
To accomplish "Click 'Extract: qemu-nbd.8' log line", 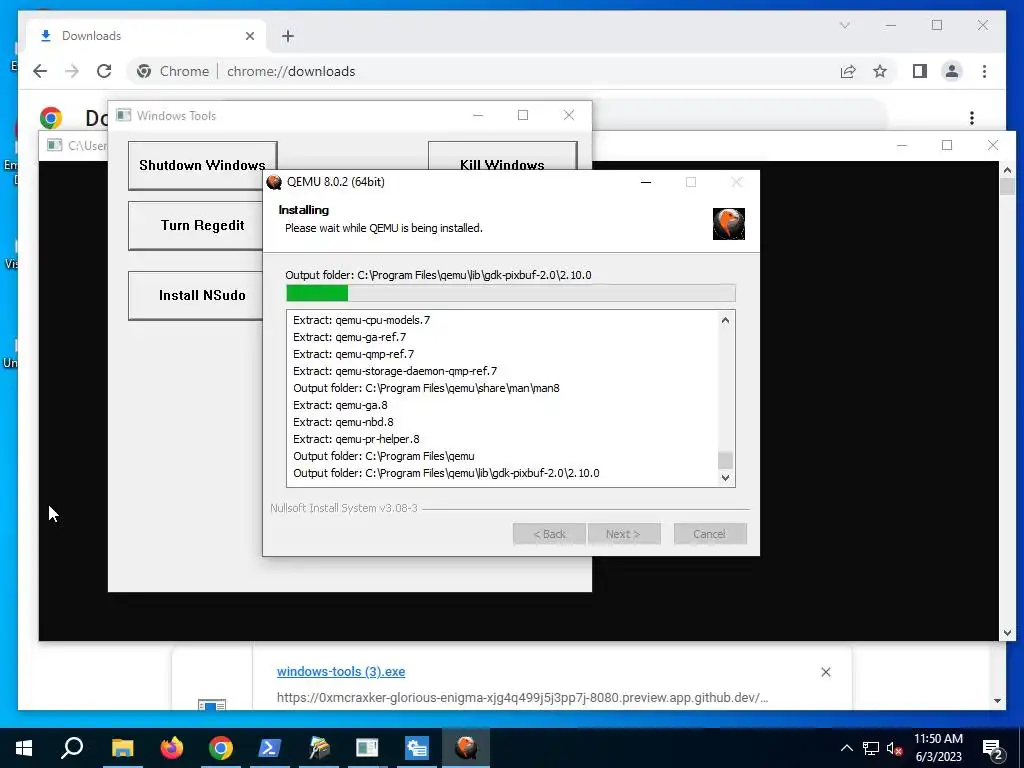I will click(343, 422).
